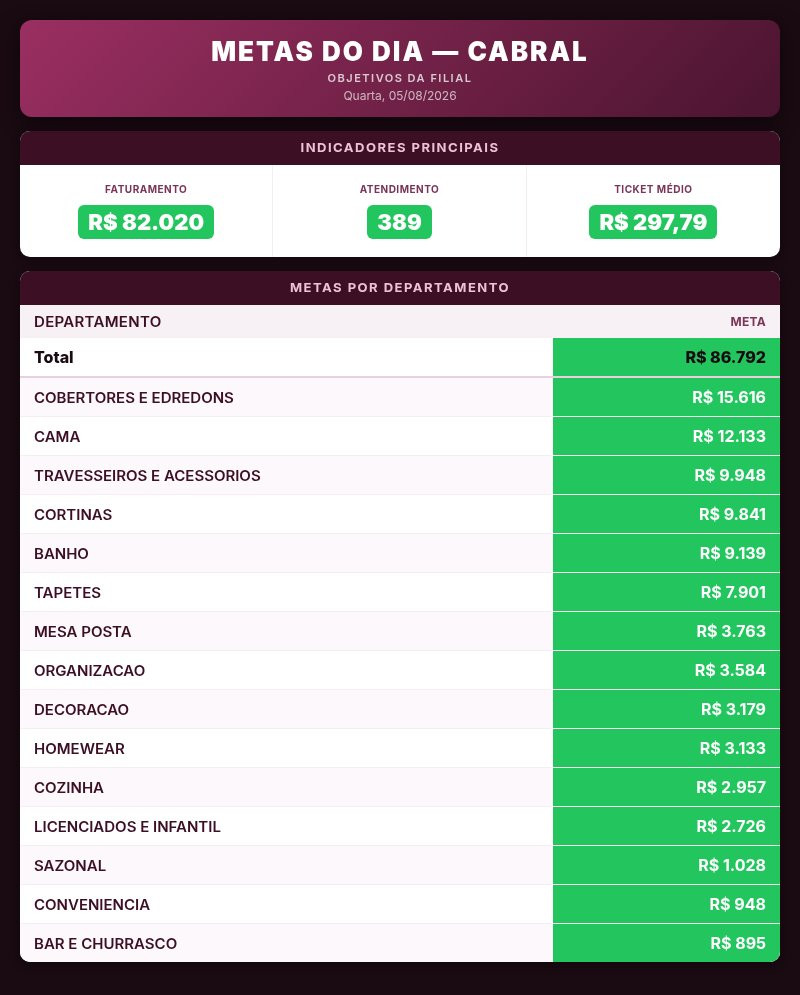Click the META column header

747,322
